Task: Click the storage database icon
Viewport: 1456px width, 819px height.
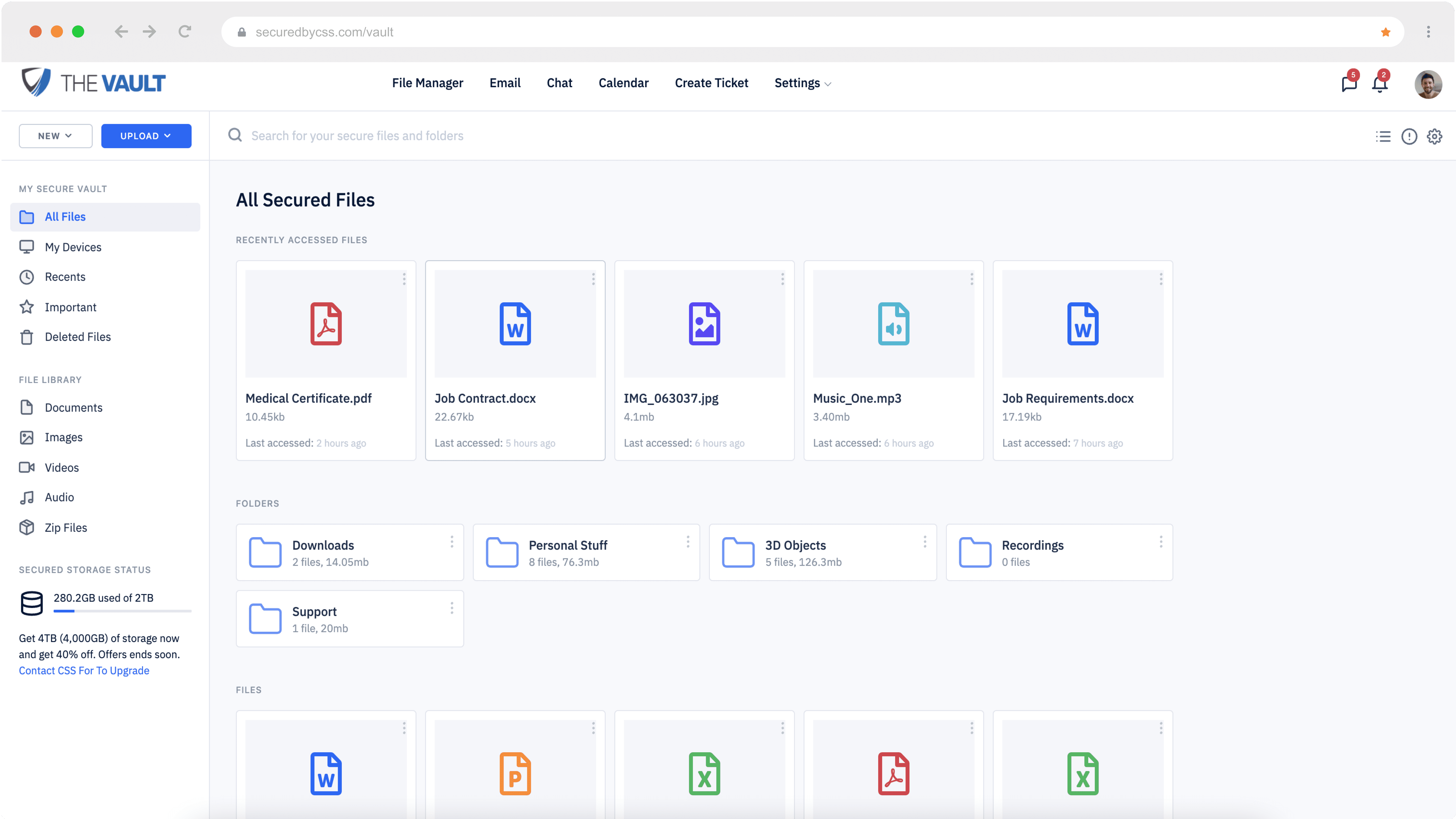Action: click(32, 603)
